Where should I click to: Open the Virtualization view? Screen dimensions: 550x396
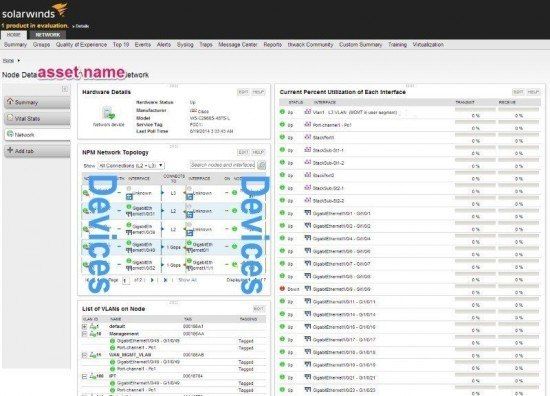click(428, 45)
